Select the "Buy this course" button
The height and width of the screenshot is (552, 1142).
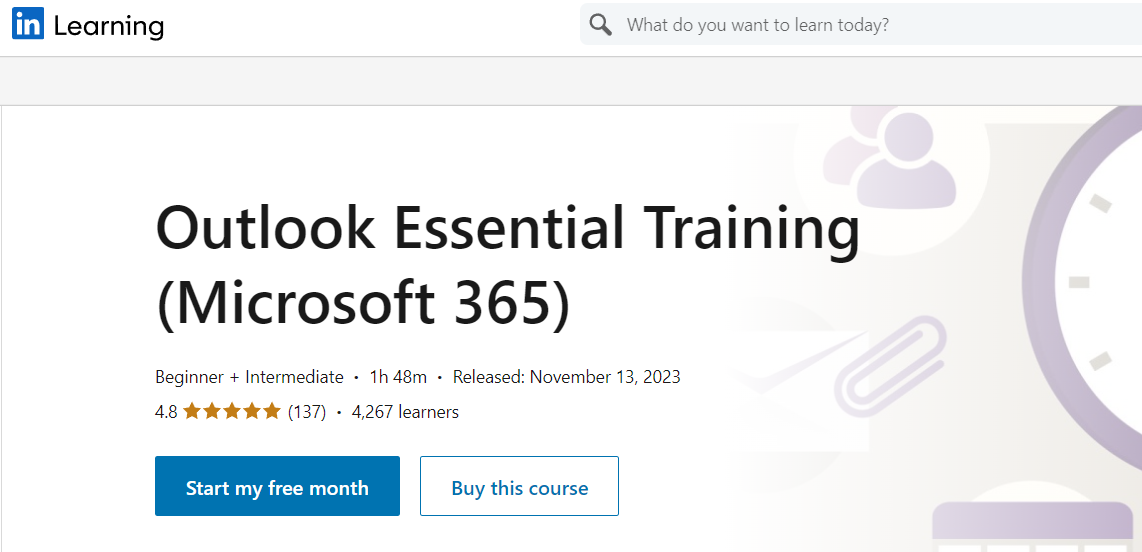coord(519,487)
